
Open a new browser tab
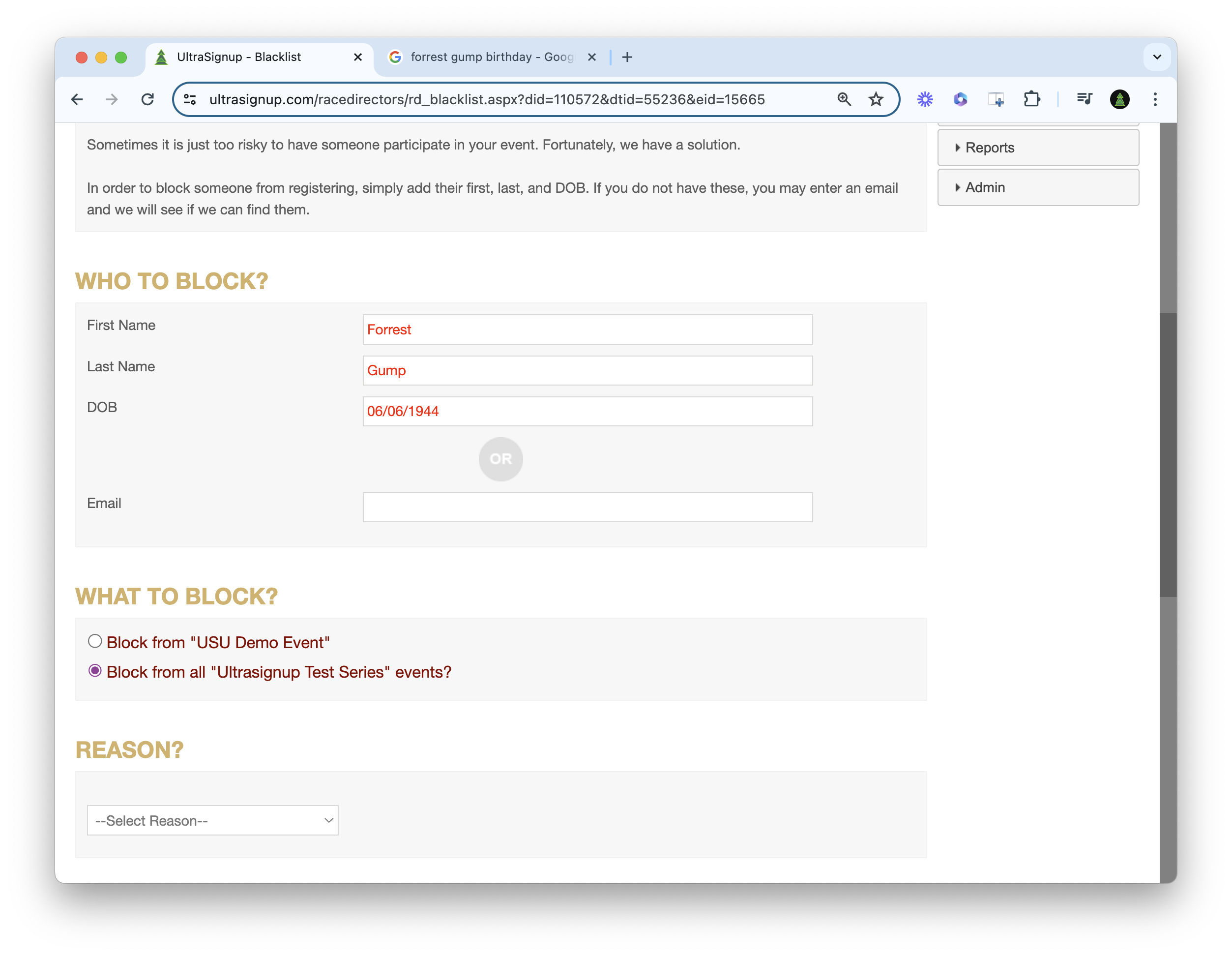(x=627, y=57)
